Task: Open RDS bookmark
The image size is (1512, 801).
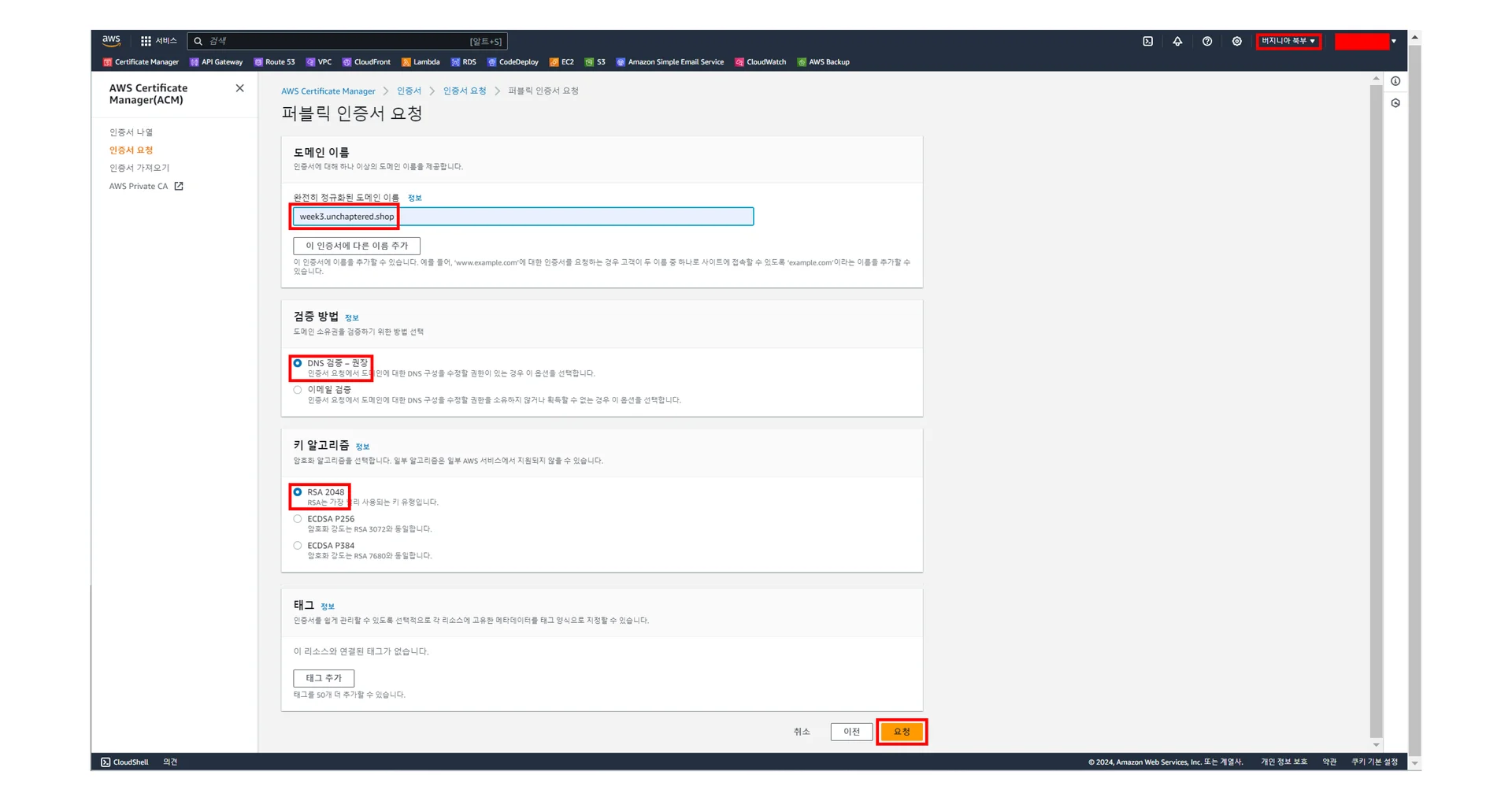Action: 464,61
